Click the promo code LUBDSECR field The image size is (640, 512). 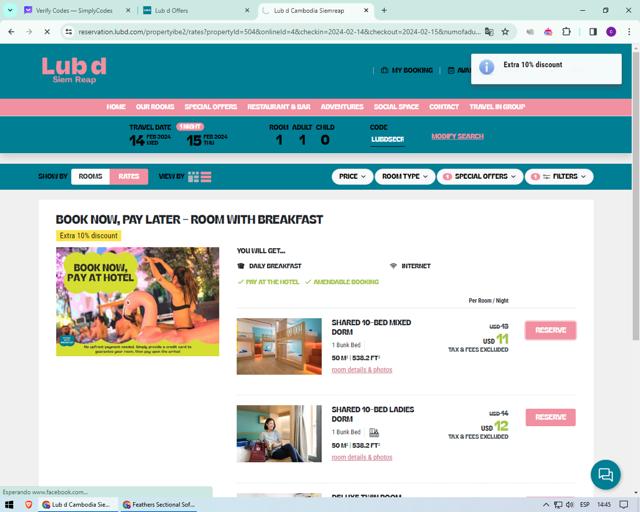pyautogui.click(x=388, y=140)
